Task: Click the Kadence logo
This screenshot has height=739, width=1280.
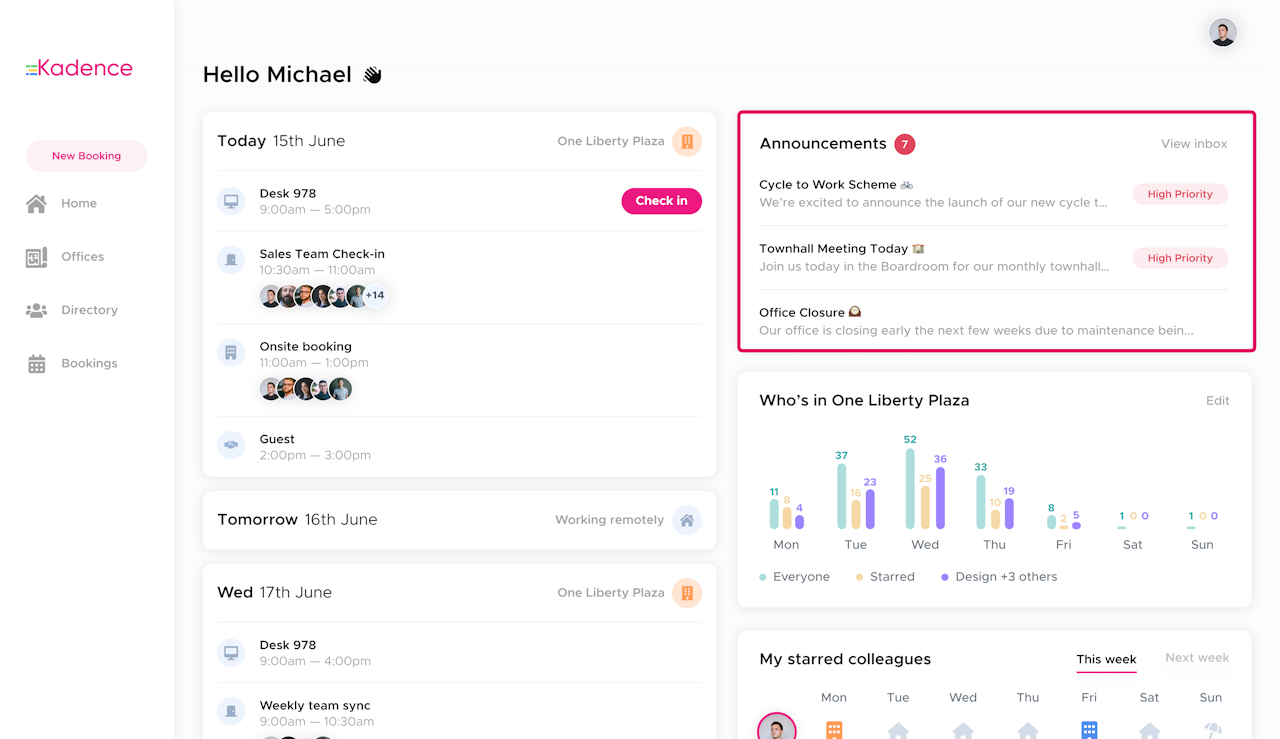Action: click(x=79, y=68)
